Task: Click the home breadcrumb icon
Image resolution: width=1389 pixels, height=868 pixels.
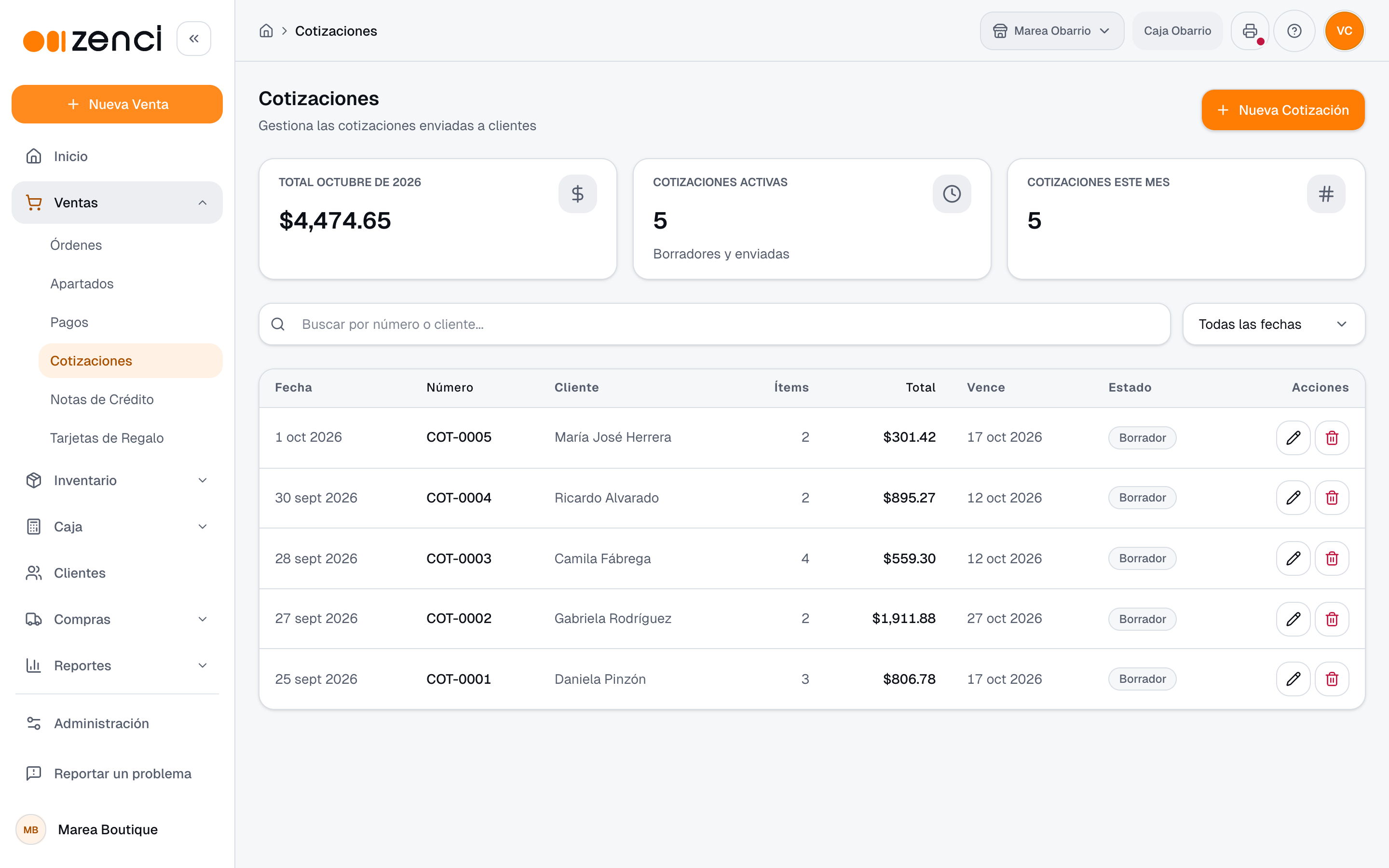Action: coord(266,31)
